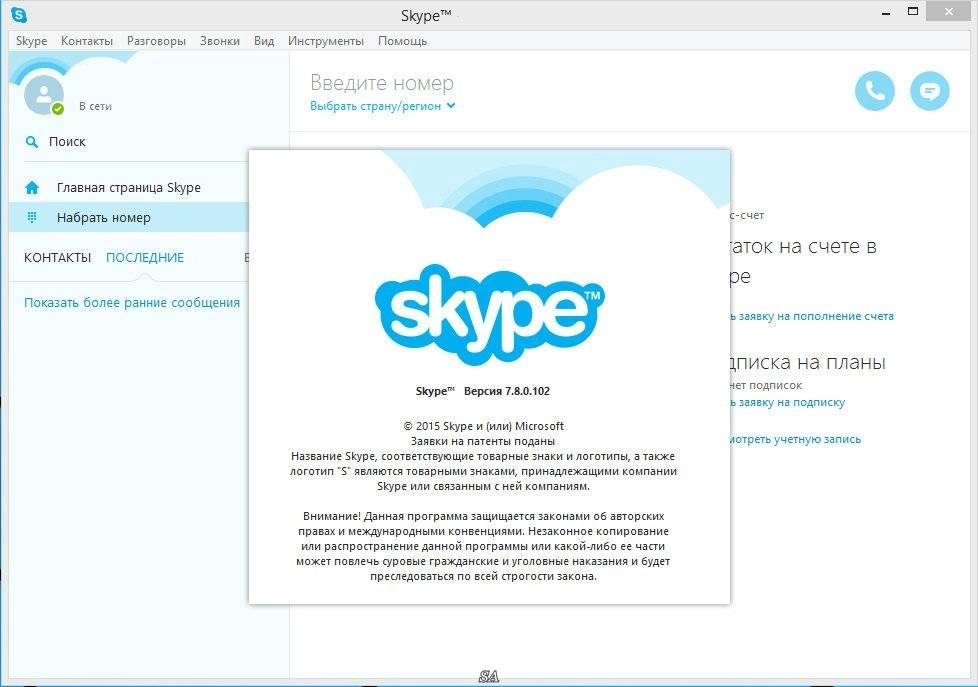This screenshot has height=687, width=978.
Task: Click the round chat message button
Action: [x=929, y=91]
